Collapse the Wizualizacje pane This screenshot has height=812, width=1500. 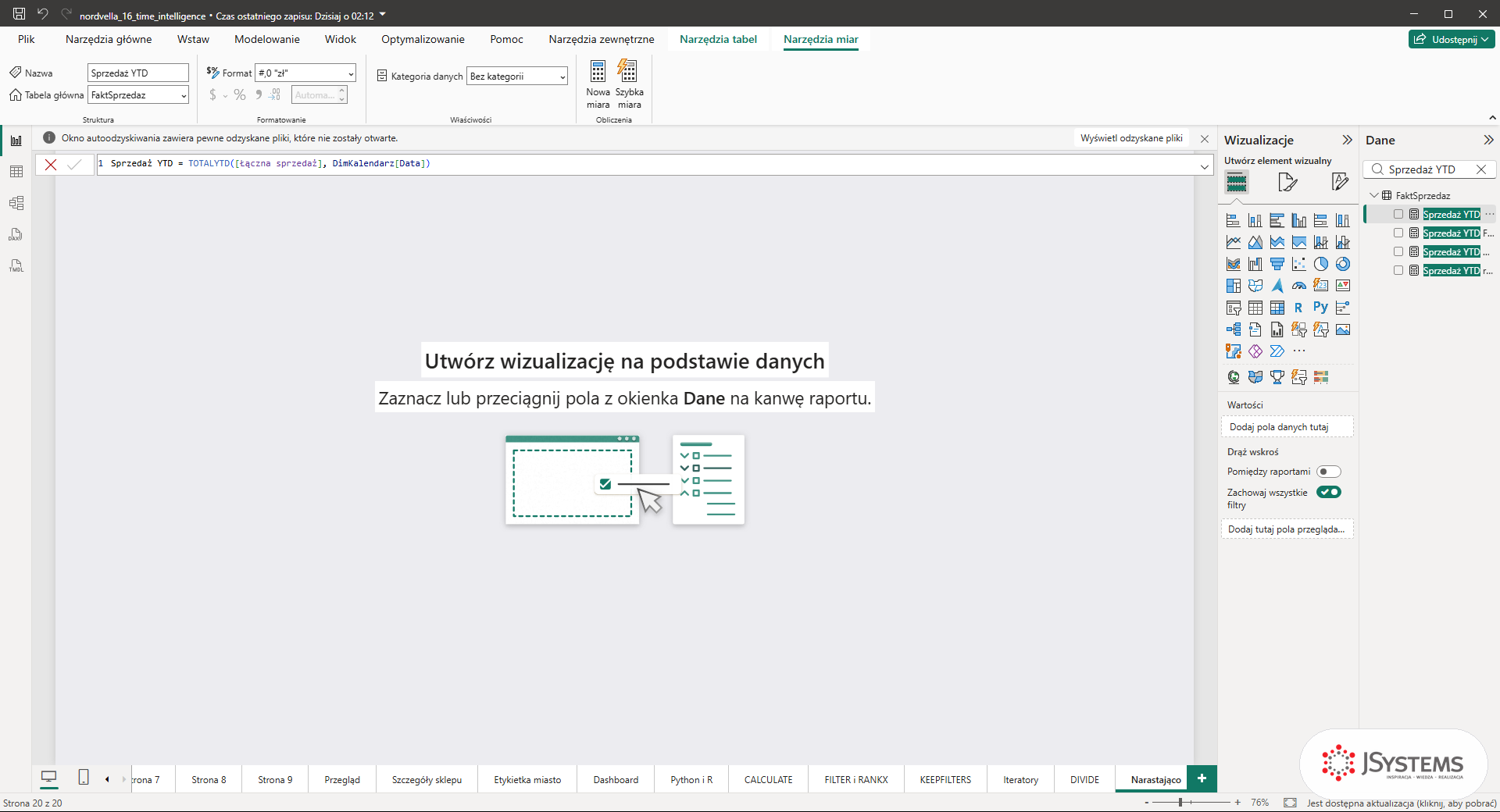1347,140
